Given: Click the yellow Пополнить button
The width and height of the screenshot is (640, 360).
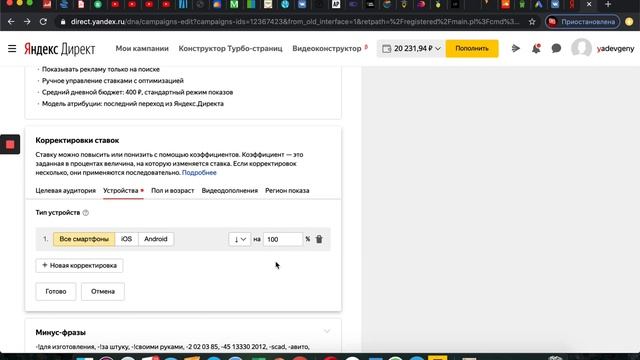Looking at the screenshot, I should click(x=472, y=49).
